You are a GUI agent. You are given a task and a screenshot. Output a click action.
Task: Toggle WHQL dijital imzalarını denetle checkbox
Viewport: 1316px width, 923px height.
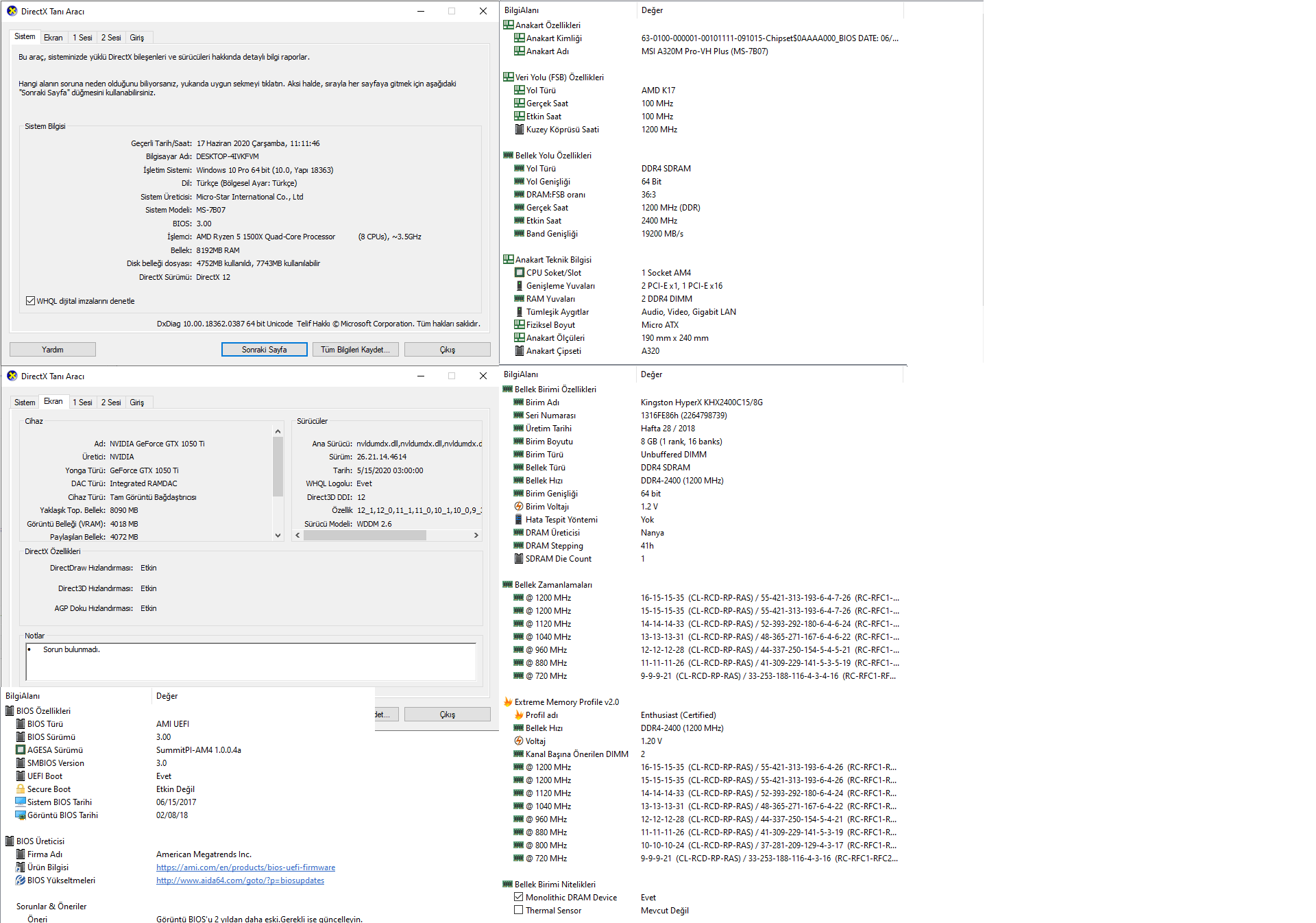click(30, 301)
